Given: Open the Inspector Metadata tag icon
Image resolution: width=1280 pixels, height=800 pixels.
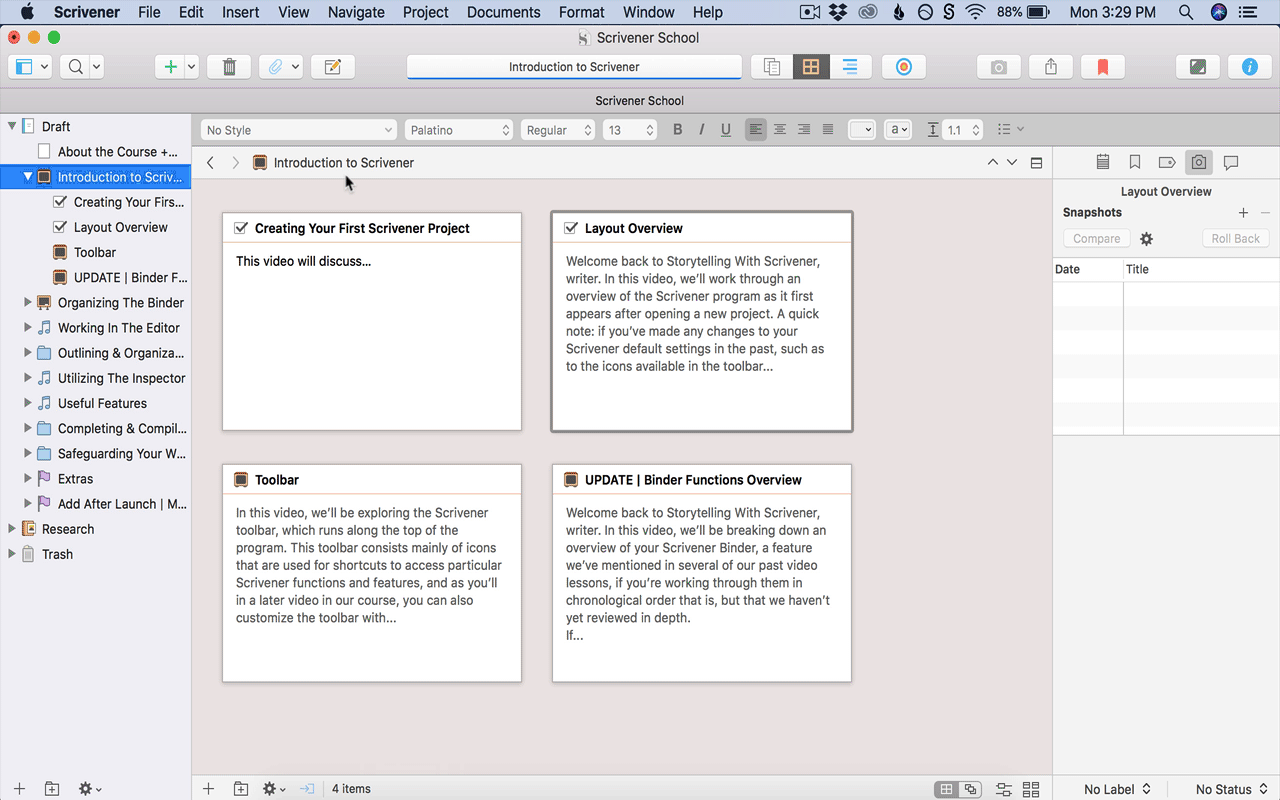Looking at the screenshot, I should [x=1167, y=162].
